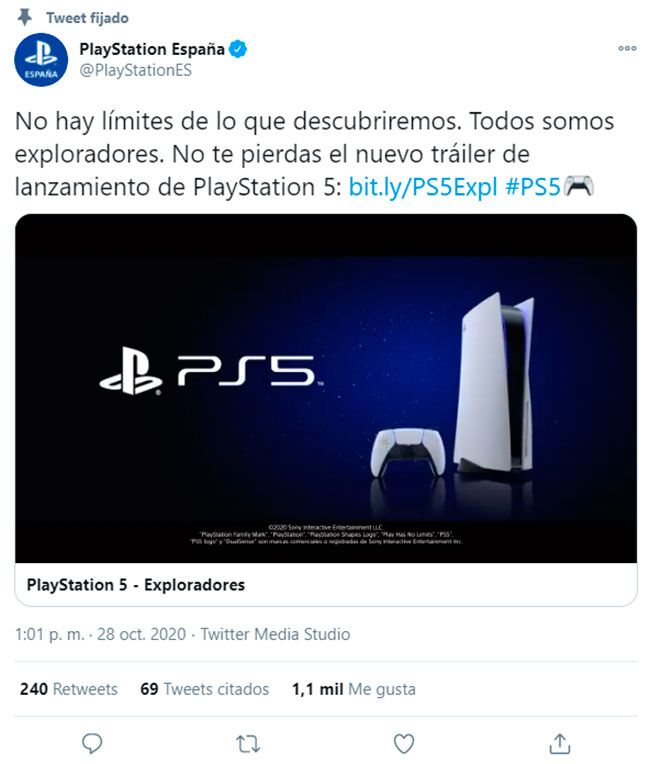The width and height of the screenshot is (650, 764).
Task: Open the #PS5 hashtag
Action: (x=533, y=187)
